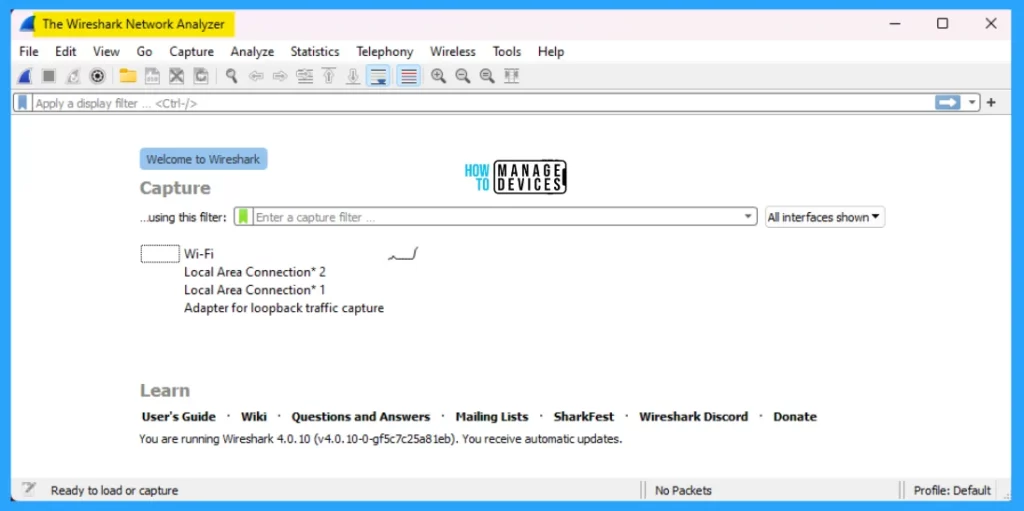Click the expert information icon in status bar
This screenshot has width=1024, height=511.
point(28,489)
